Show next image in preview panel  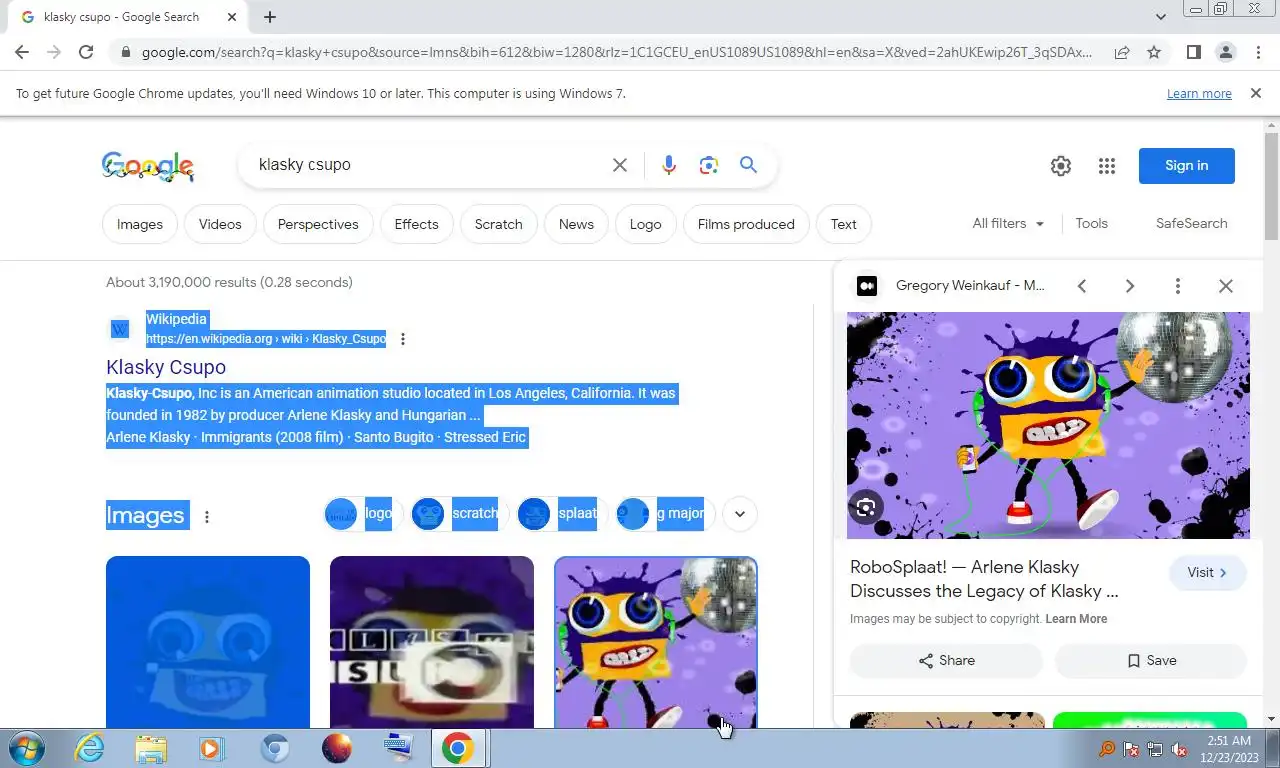click(1130, 286)
